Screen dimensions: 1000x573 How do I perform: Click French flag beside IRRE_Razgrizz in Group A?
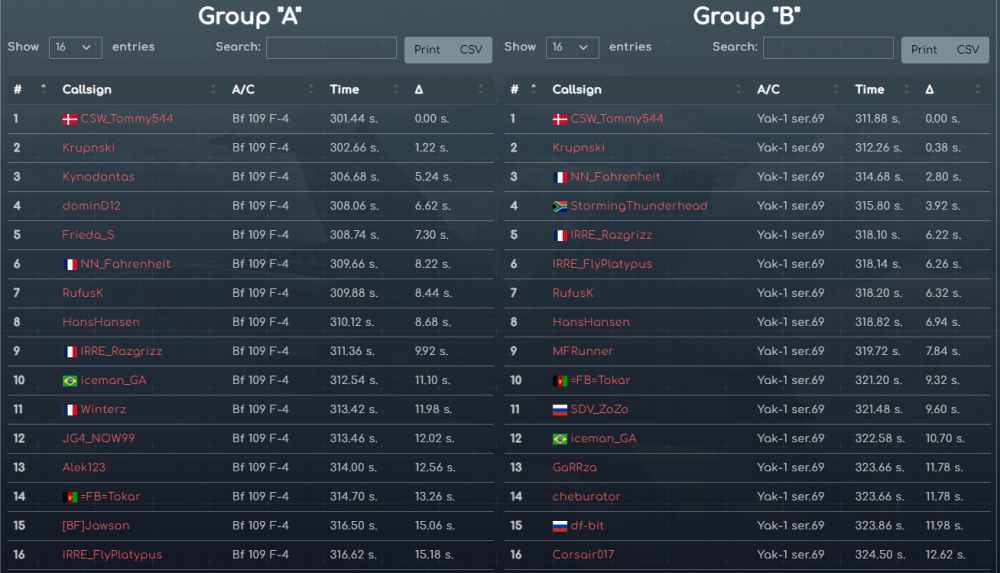[69, 352]
